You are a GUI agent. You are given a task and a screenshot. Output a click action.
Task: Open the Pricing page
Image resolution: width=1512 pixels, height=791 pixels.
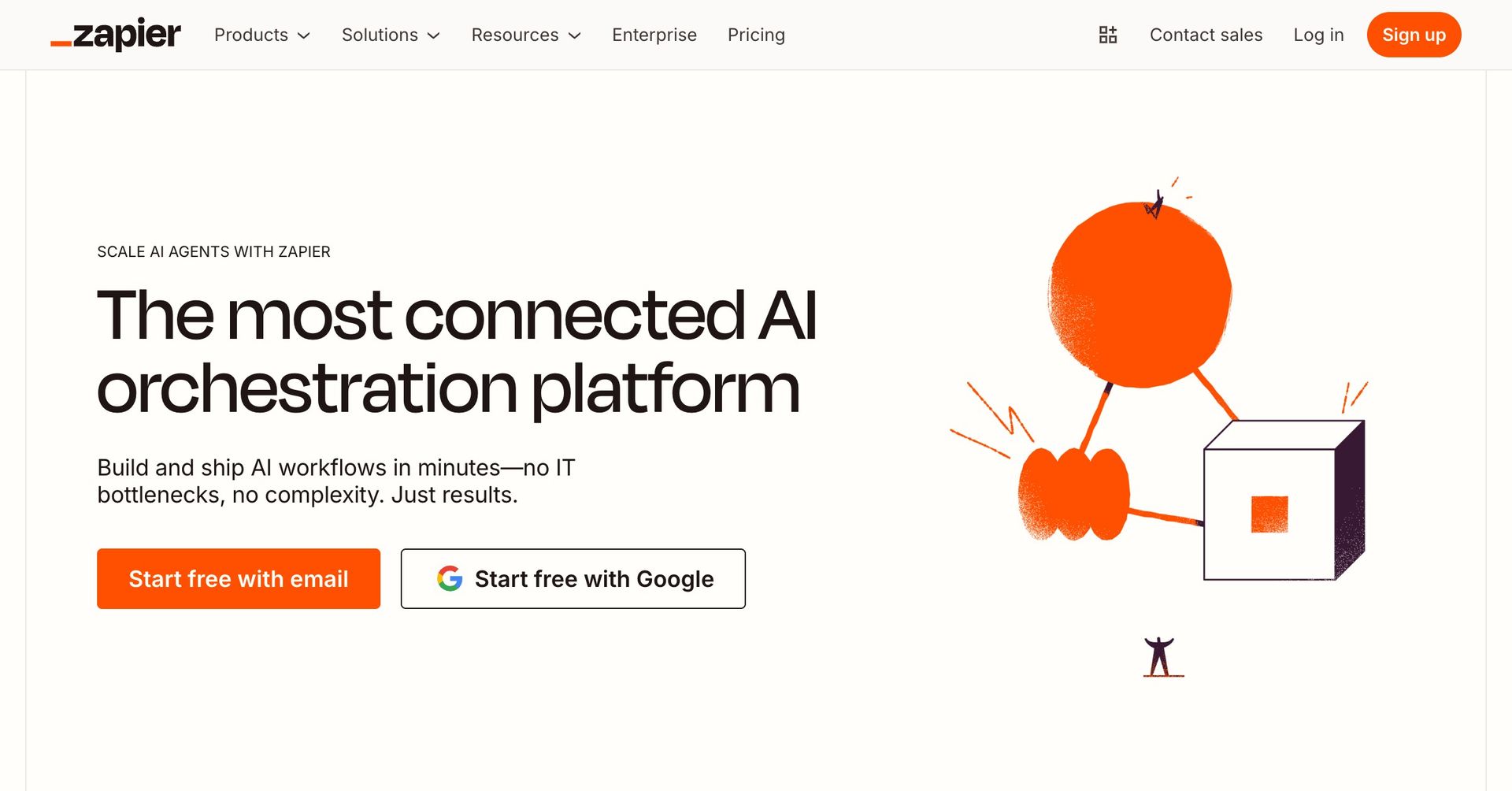756,35
